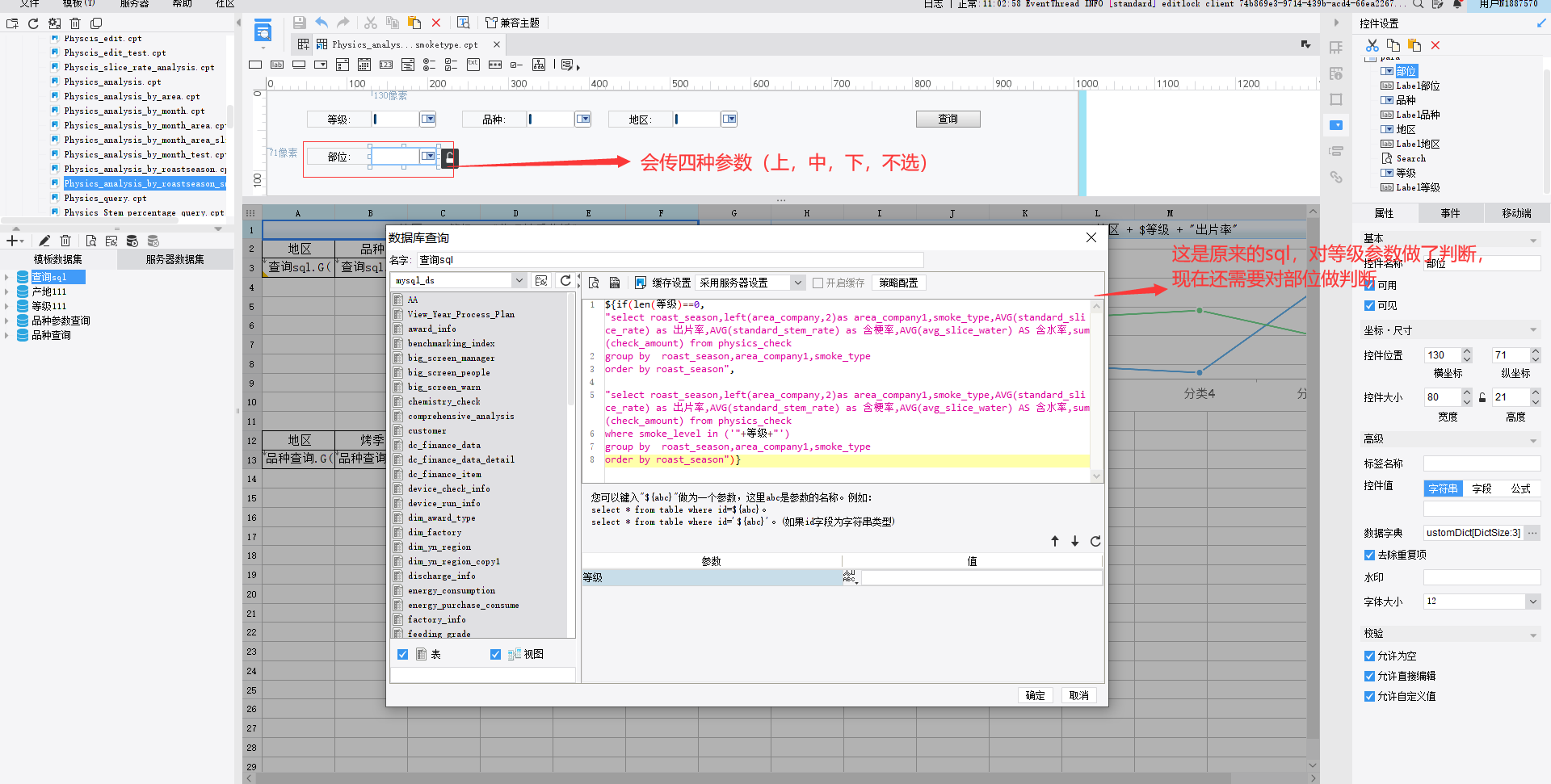Open the 地区 dropdown in parameter pane

[729, 119]
